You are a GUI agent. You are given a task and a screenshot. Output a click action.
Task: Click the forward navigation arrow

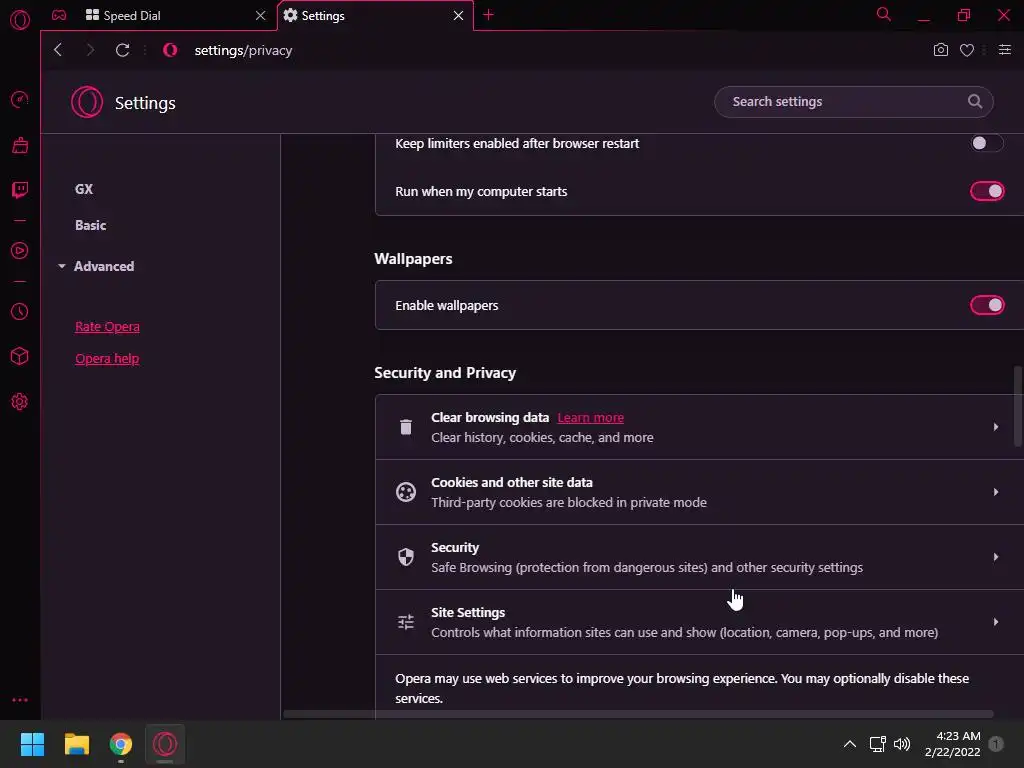pos(90,50)
